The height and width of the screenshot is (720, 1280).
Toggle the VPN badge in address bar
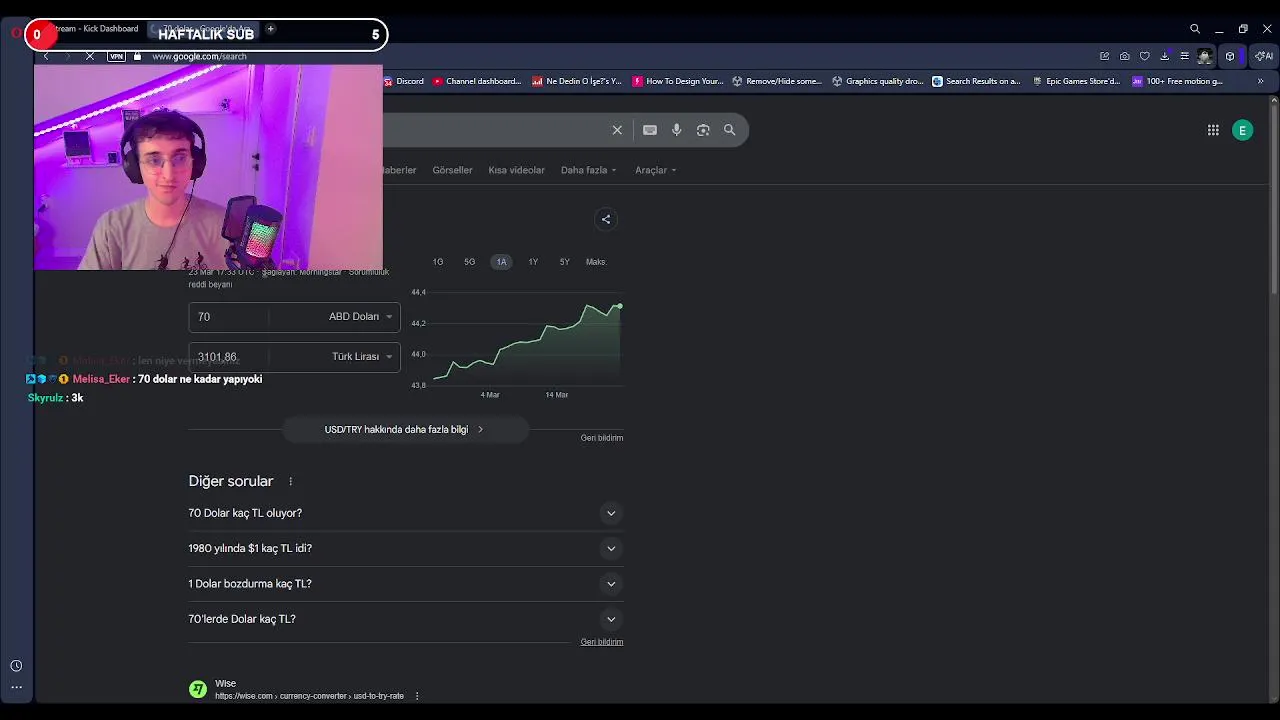click(116, 56)
